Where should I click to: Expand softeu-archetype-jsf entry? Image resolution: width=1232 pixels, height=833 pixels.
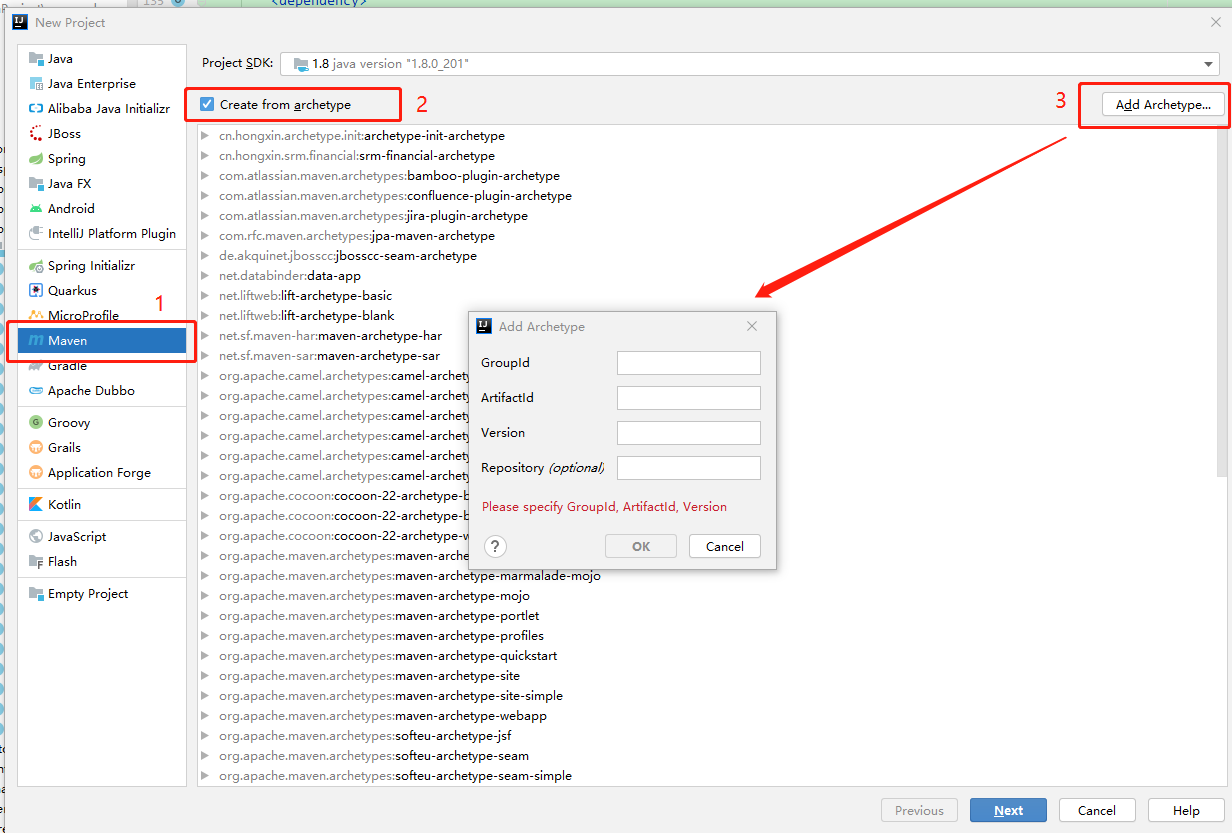(205, 736)
